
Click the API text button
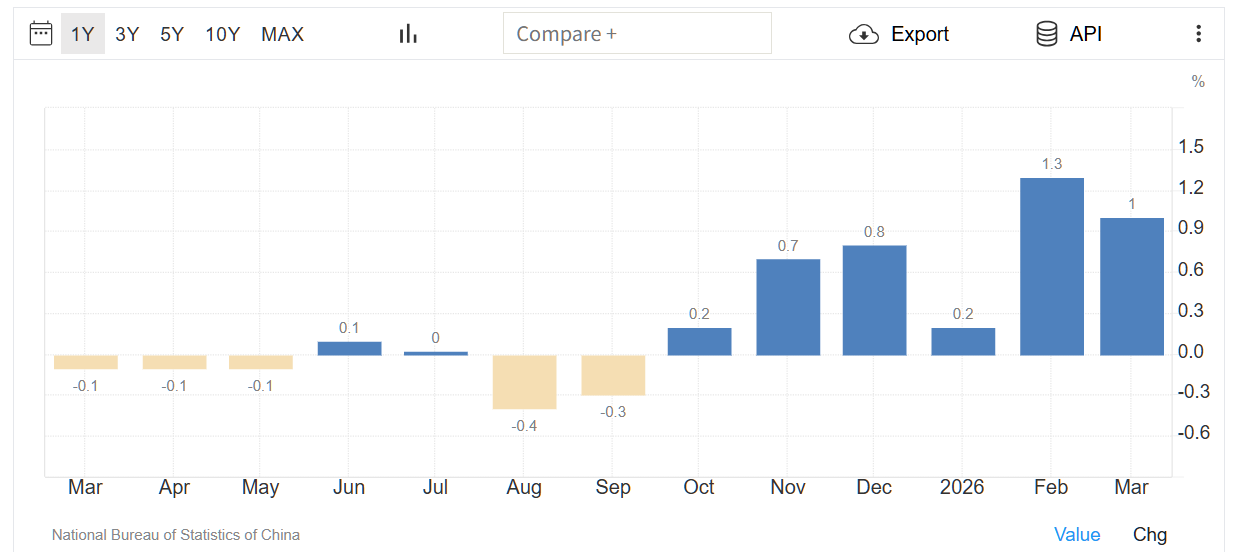(x=1086, y=34)
